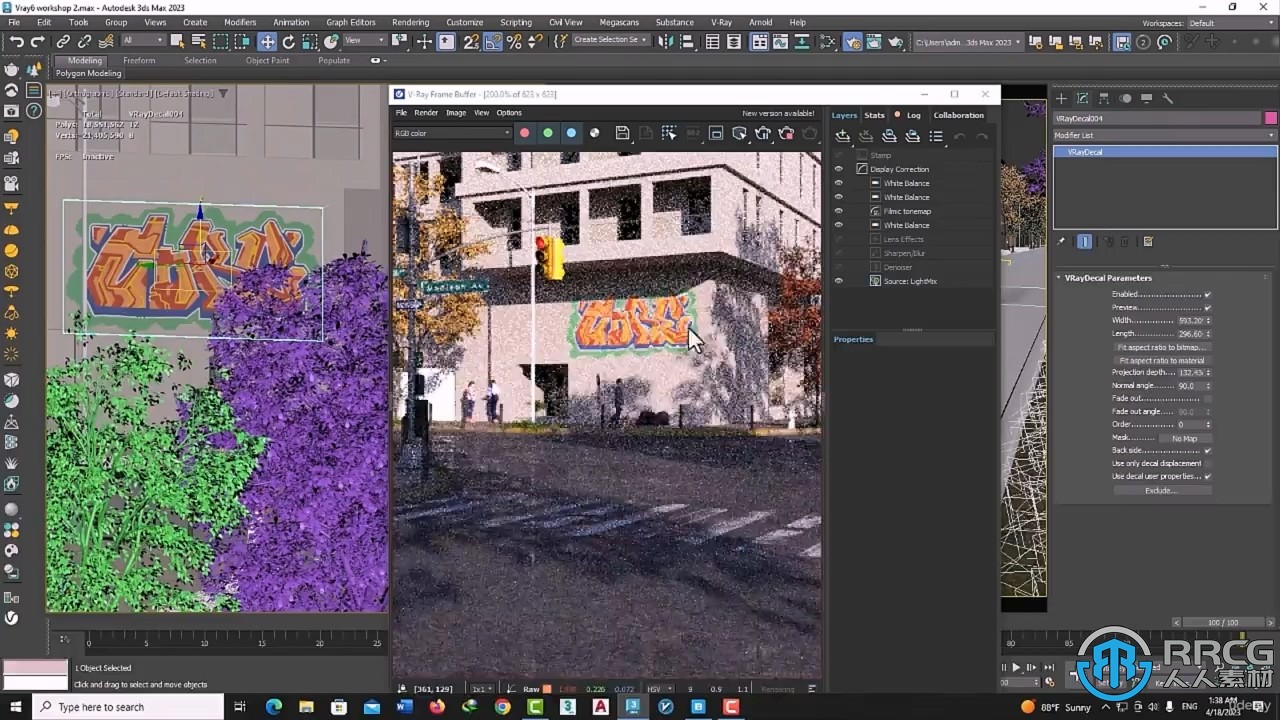This screenshot has width=1280, height=720.
Task: Switch to mono/alpha channel in Frame Buffer
Action: [595, 133]
